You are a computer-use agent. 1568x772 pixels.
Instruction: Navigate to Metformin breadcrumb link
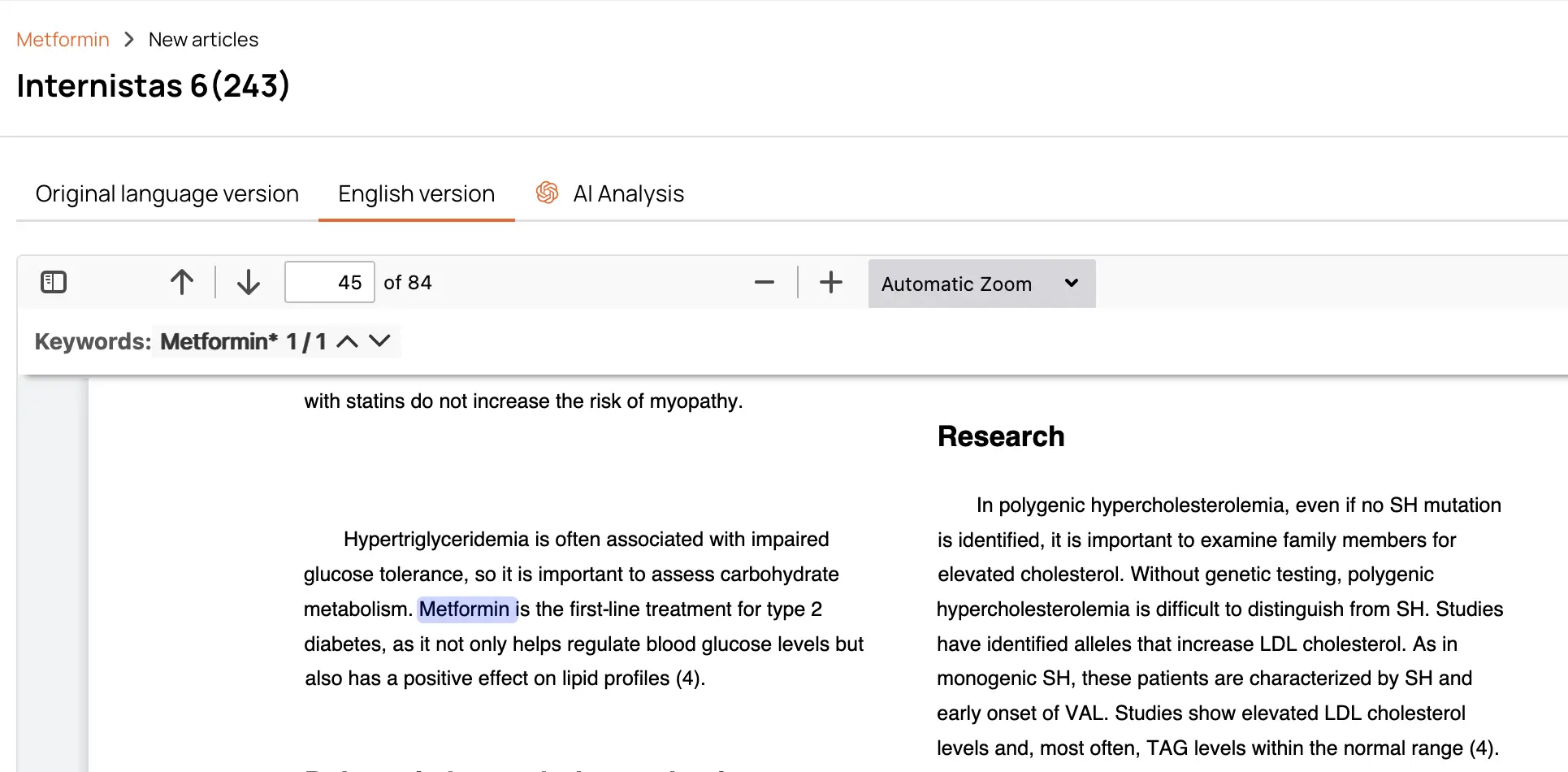[x=63, y=40]
